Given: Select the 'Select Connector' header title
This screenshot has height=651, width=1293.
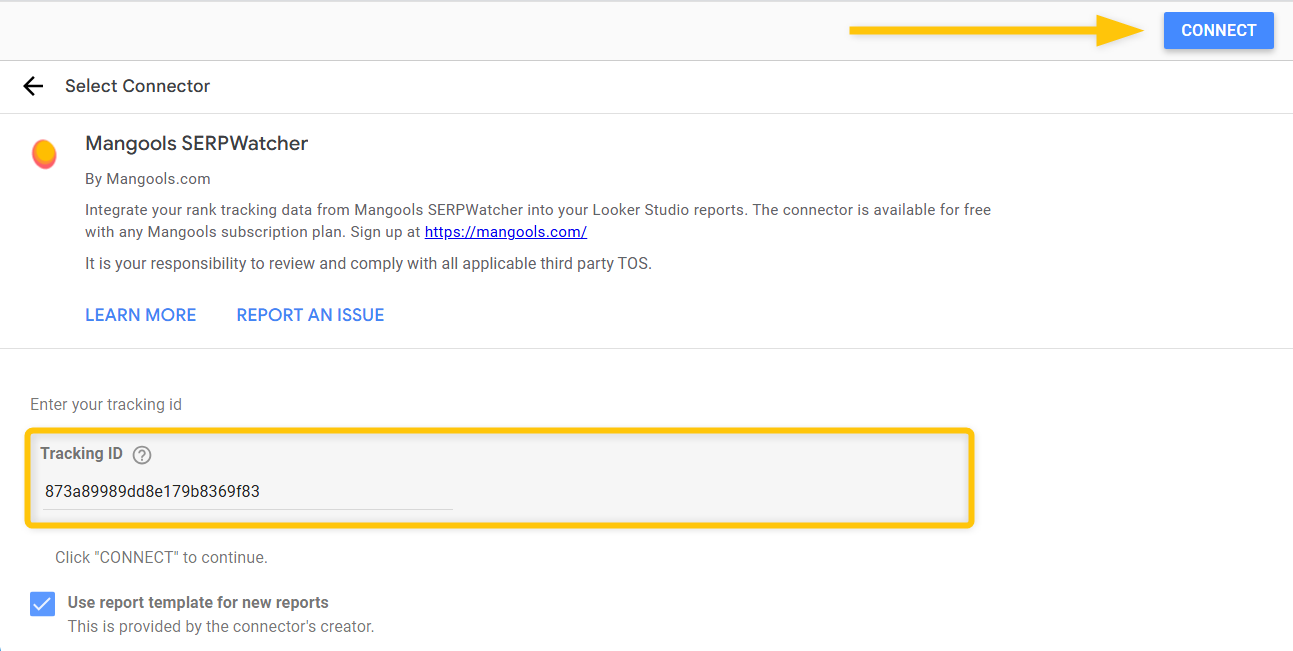Looking at the screenshot, I should (x=137, y=86).
